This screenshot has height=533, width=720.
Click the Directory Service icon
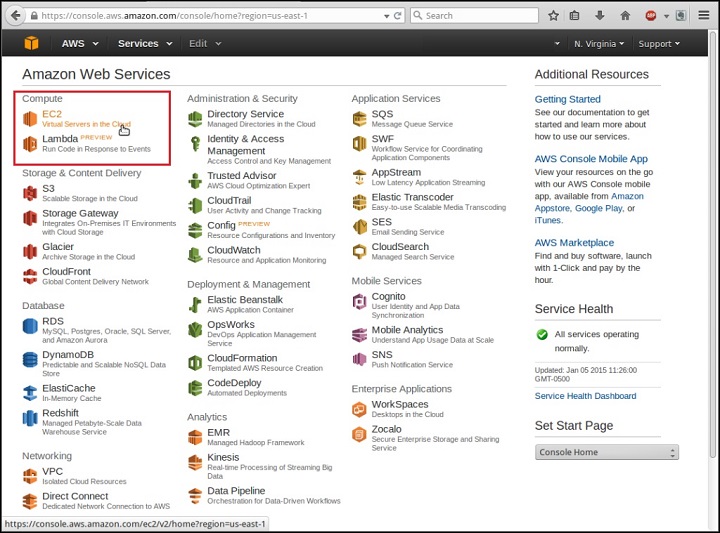coord(195,119)
